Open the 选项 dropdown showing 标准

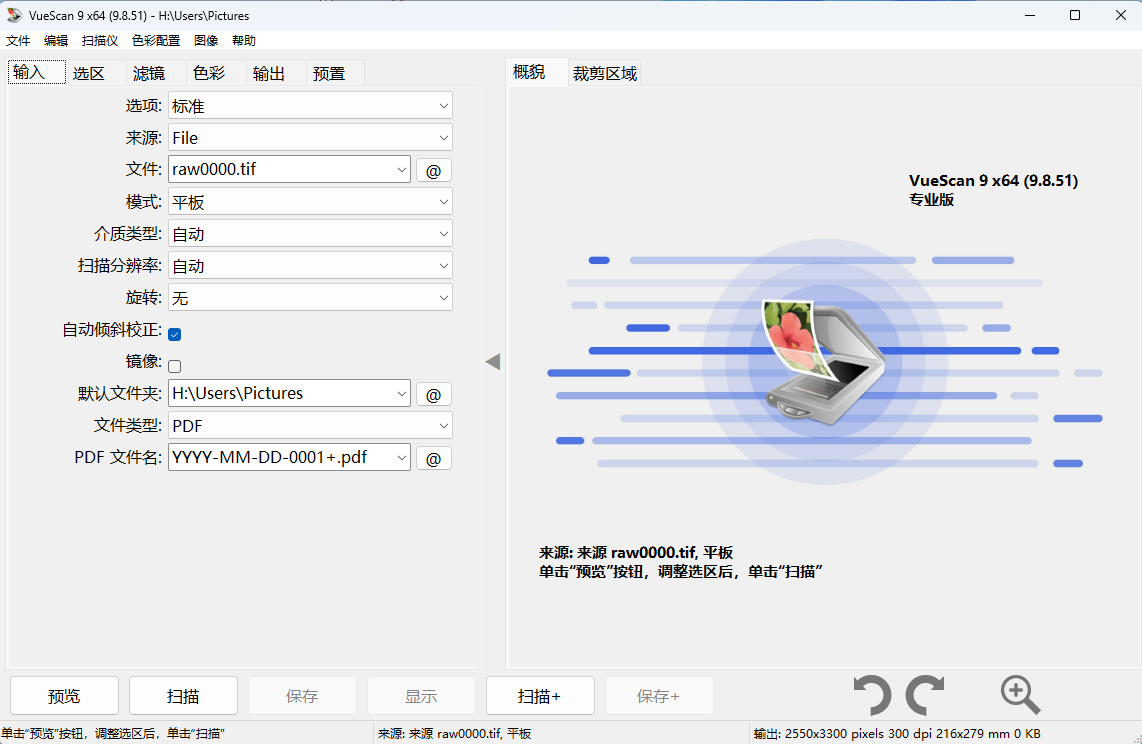pos(310,106)
